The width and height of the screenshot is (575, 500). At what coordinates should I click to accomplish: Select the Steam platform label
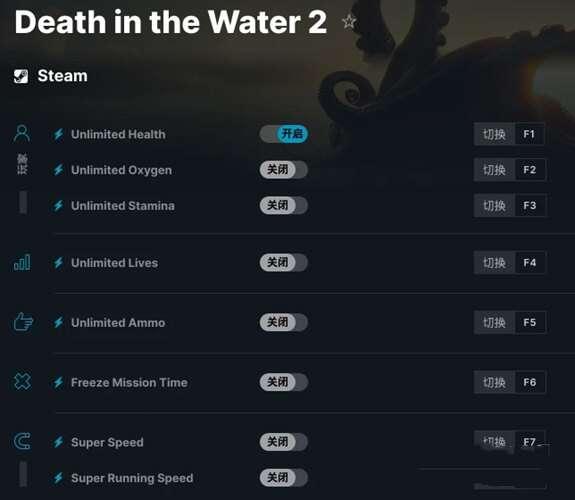62,76
